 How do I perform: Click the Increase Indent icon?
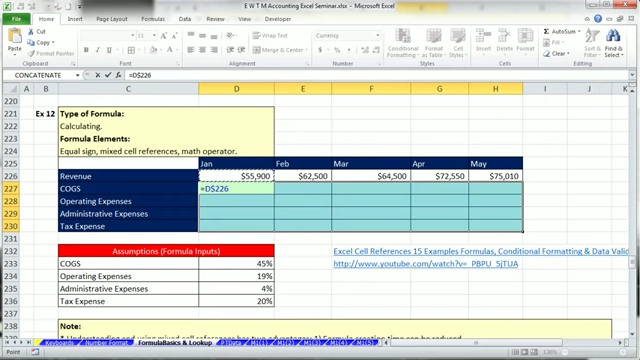pyautogui.click(x=241, y=50)
